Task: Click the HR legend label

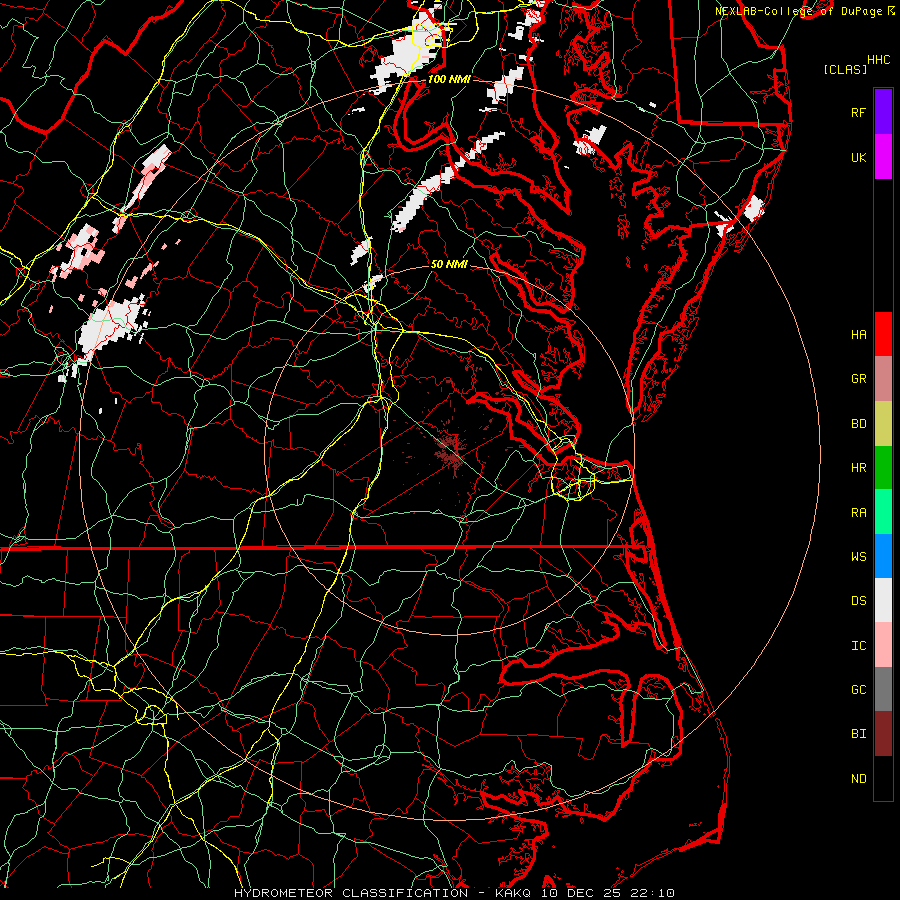Action: point(858,468)
